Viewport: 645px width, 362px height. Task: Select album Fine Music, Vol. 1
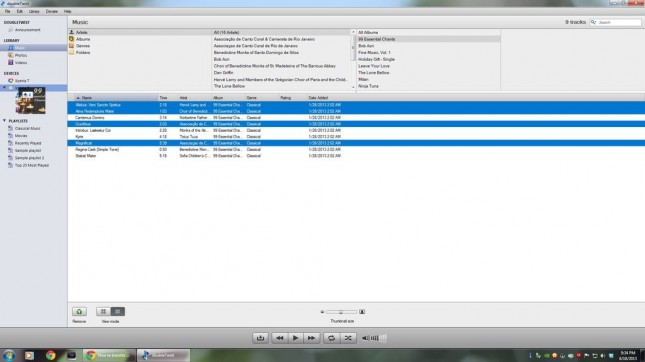(374, 53)
